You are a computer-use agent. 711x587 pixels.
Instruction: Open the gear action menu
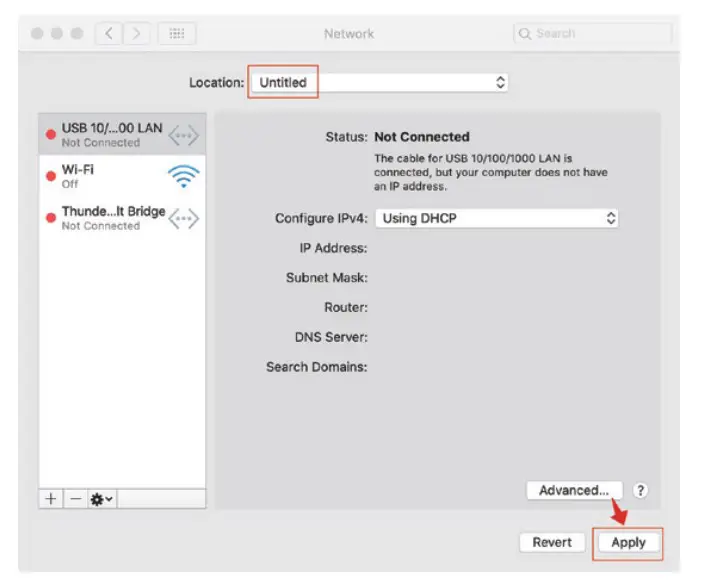click(x=102, y=499)
